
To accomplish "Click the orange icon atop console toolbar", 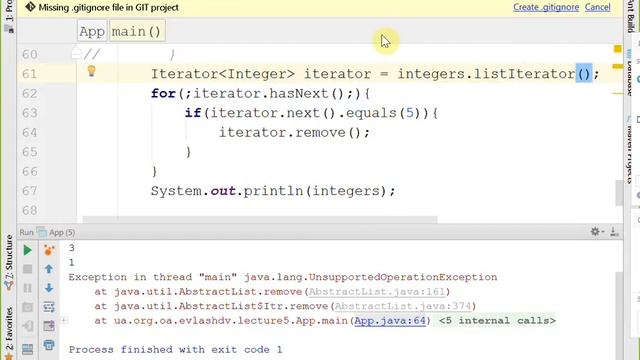I will pos(49,250).
